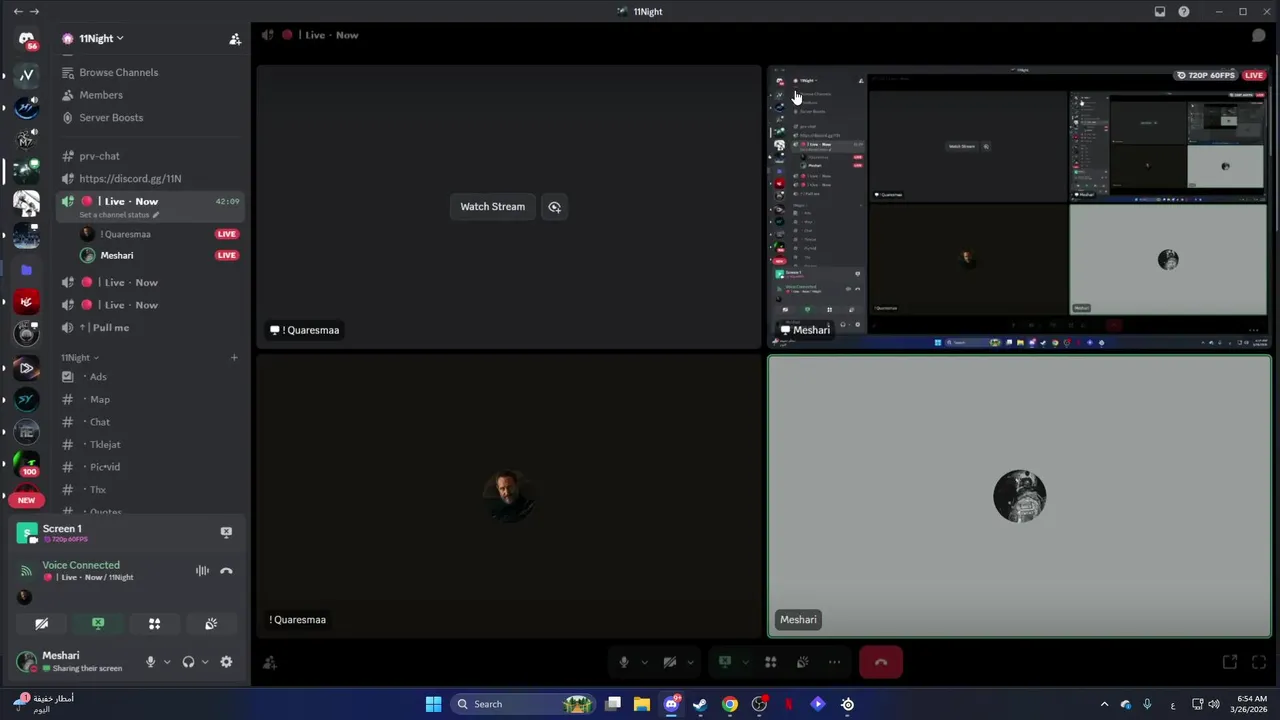The image size is (1280, 720).
Task: Open the Members page
Action: 101,95
